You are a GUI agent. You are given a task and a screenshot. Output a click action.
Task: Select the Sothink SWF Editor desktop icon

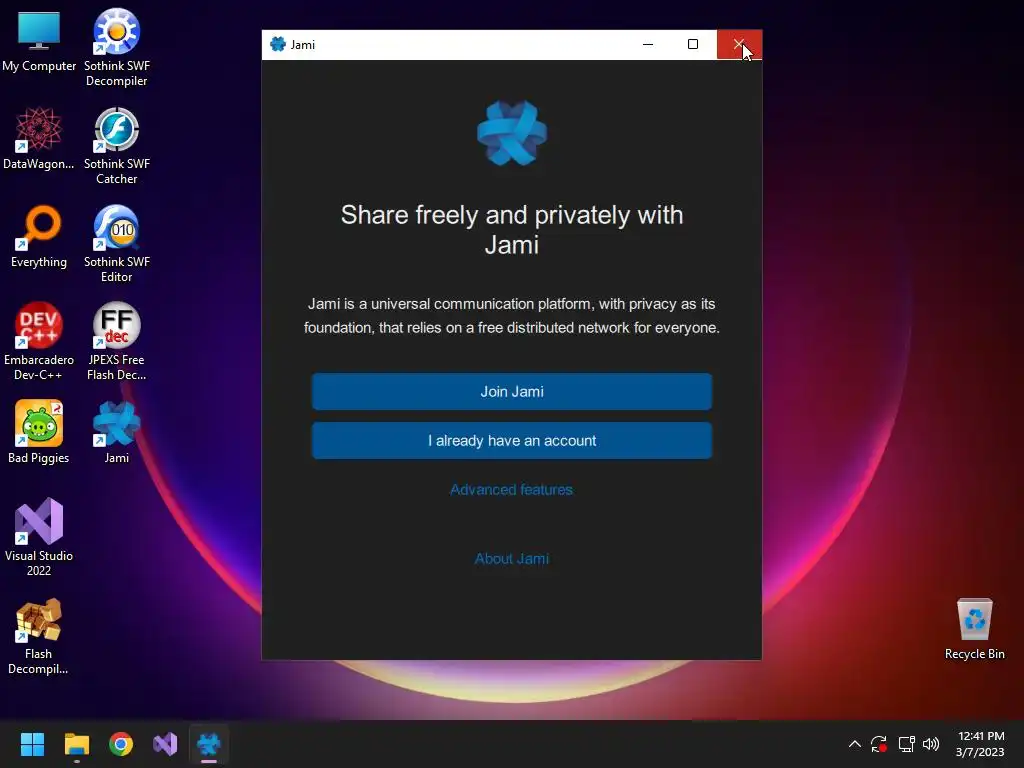pos(116,244)
